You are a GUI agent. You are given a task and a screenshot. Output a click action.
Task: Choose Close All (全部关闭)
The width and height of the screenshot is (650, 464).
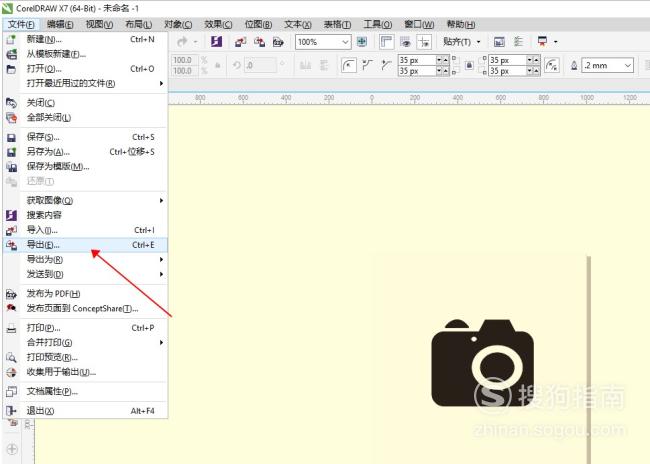click(x=85, y=117)
